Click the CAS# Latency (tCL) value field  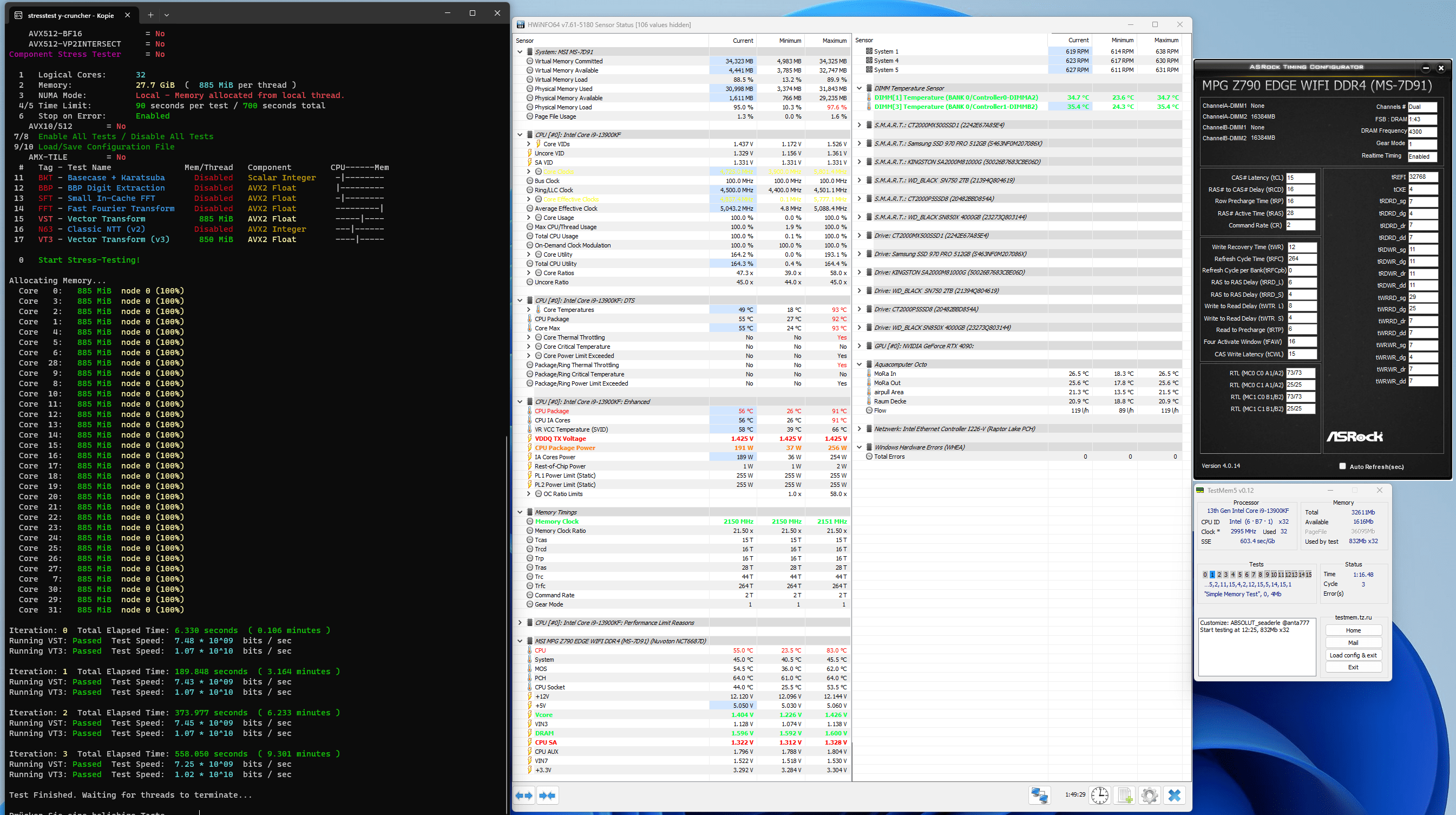tap(1301, 178)
